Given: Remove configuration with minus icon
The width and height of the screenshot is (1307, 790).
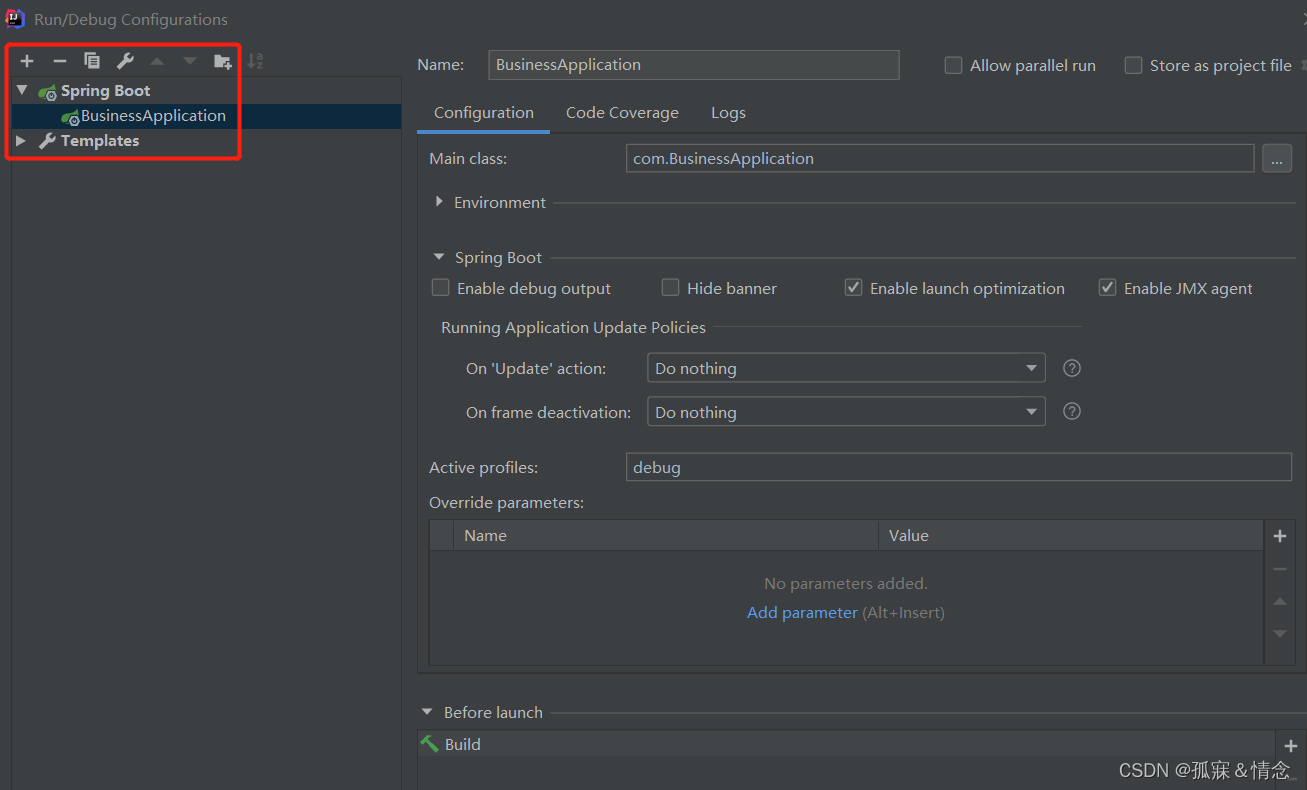Looking at the screenshot, I should tap(60, 61).
